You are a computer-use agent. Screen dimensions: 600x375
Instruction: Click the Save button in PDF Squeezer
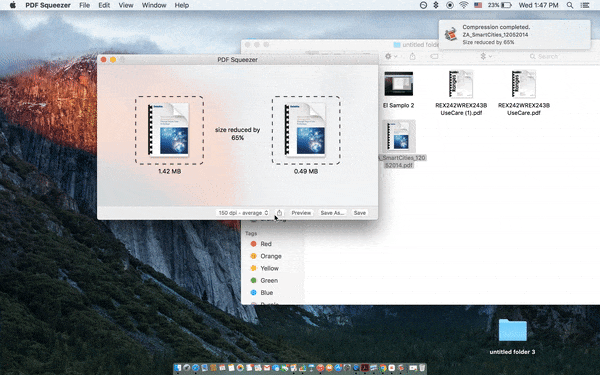[359, 213]
